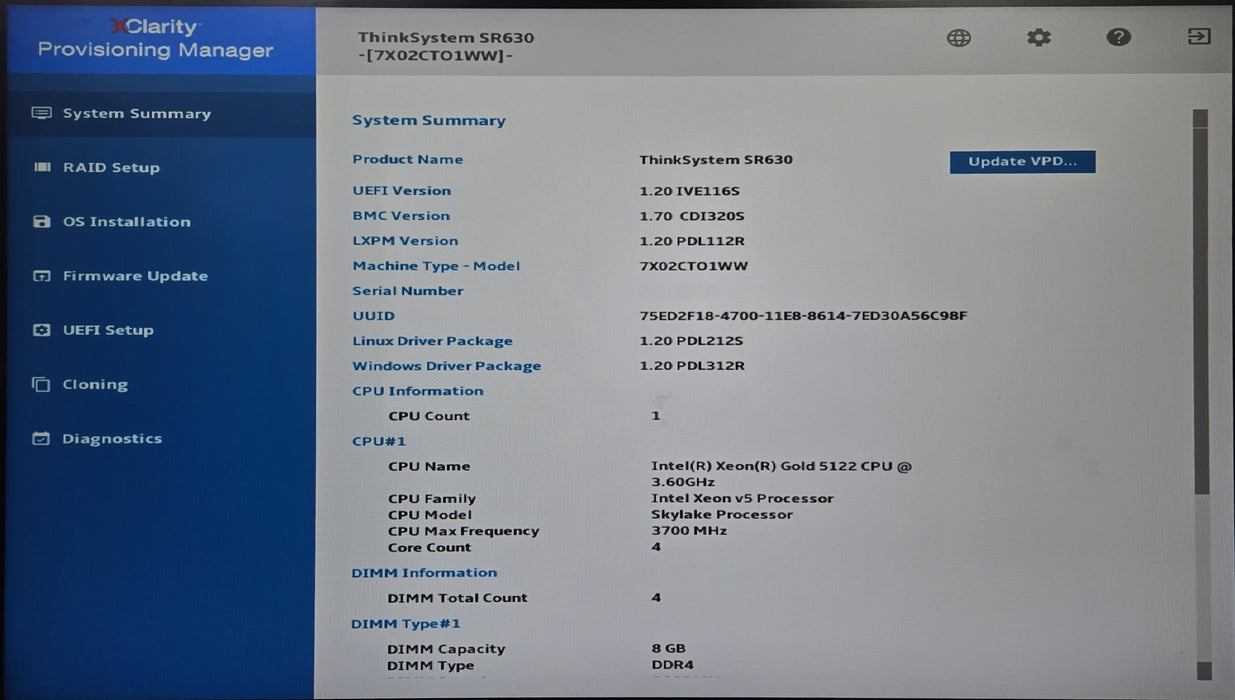Click the Update VPD... button
Viewport: 1235px width, 700px height.
pos(1022,162)
